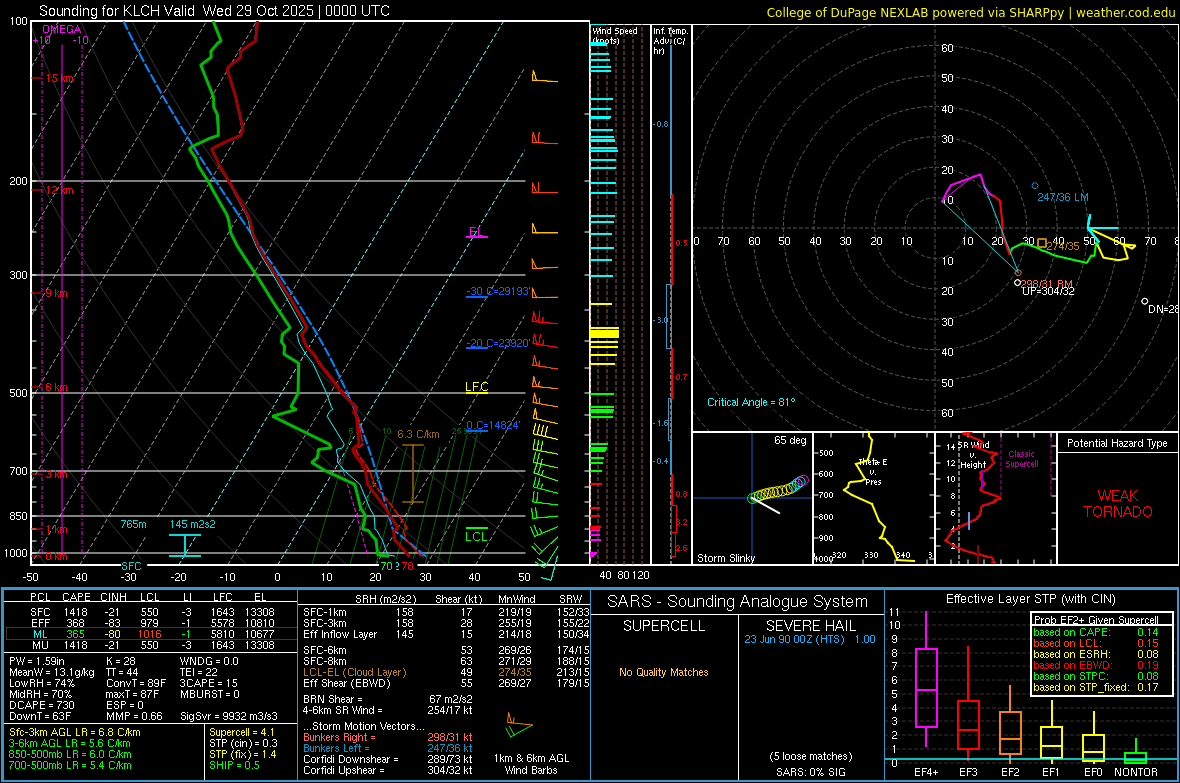The image size is (1180, 783).
Task: Click the Prob EF2+ Given Supercell header
Action: click(x=1096, y=620)
